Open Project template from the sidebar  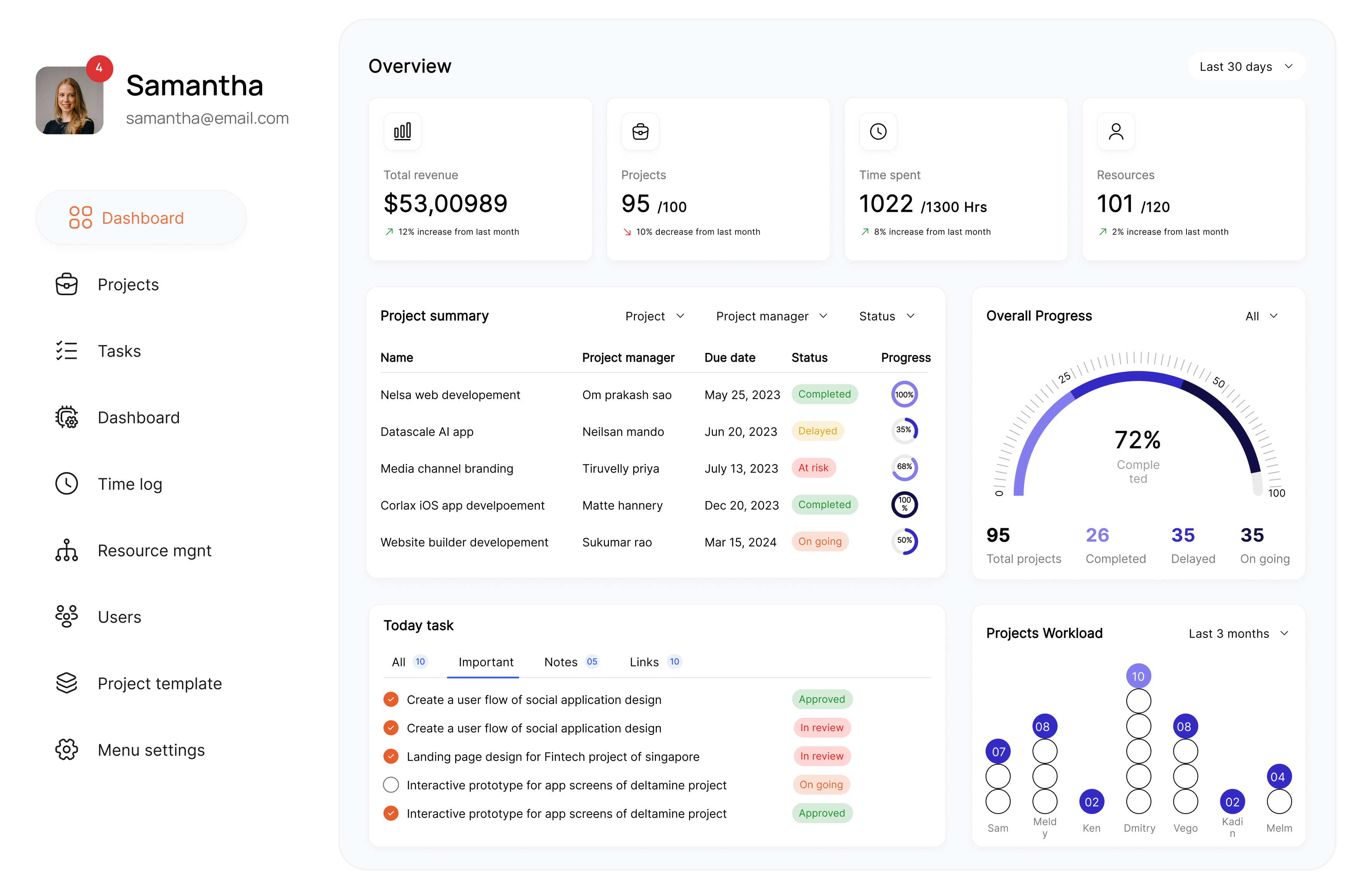click(160, 683)
